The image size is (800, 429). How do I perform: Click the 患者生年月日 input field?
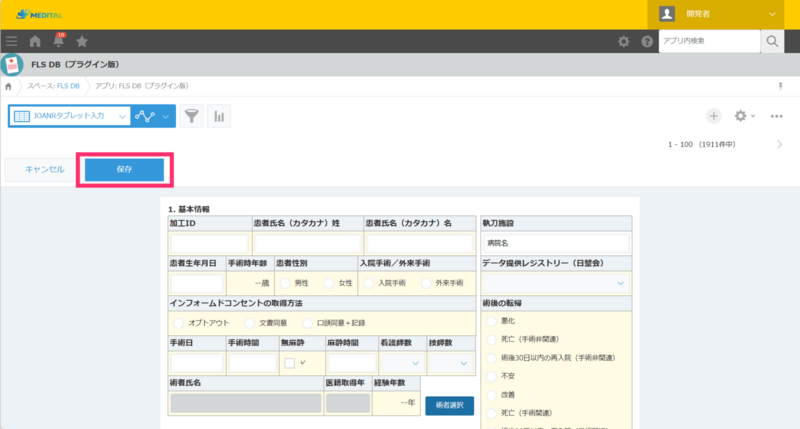tap(197, 283)
